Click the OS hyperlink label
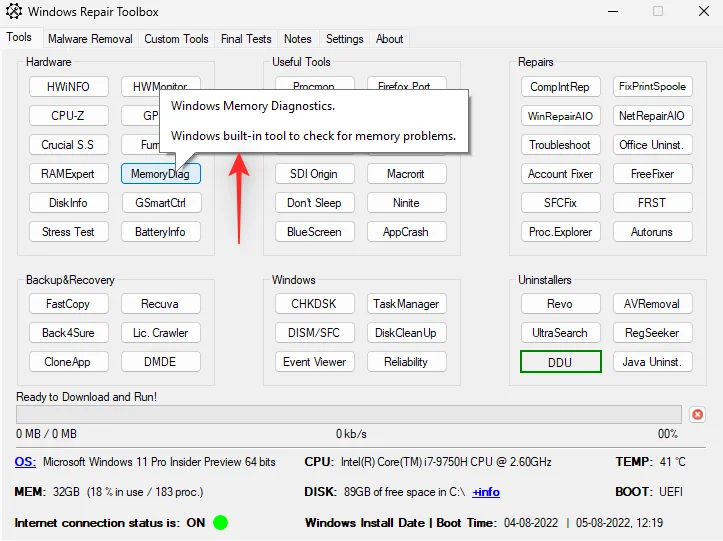723x541 pixels. pyautogui.click(x=25, y=462)
